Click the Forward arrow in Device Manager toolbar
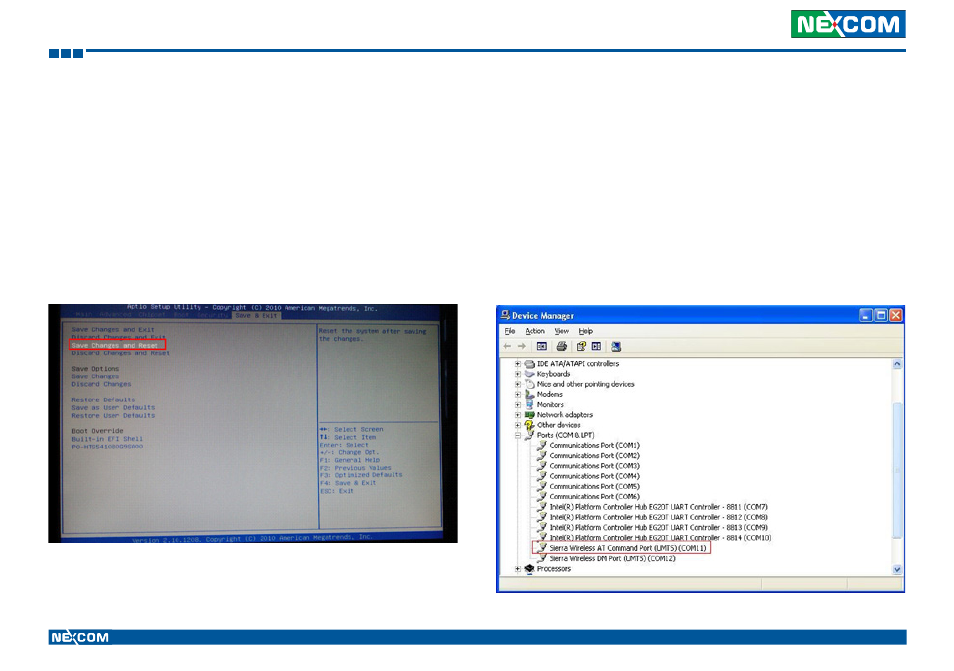The image size is (954, 671). click(x=521, y=346)
